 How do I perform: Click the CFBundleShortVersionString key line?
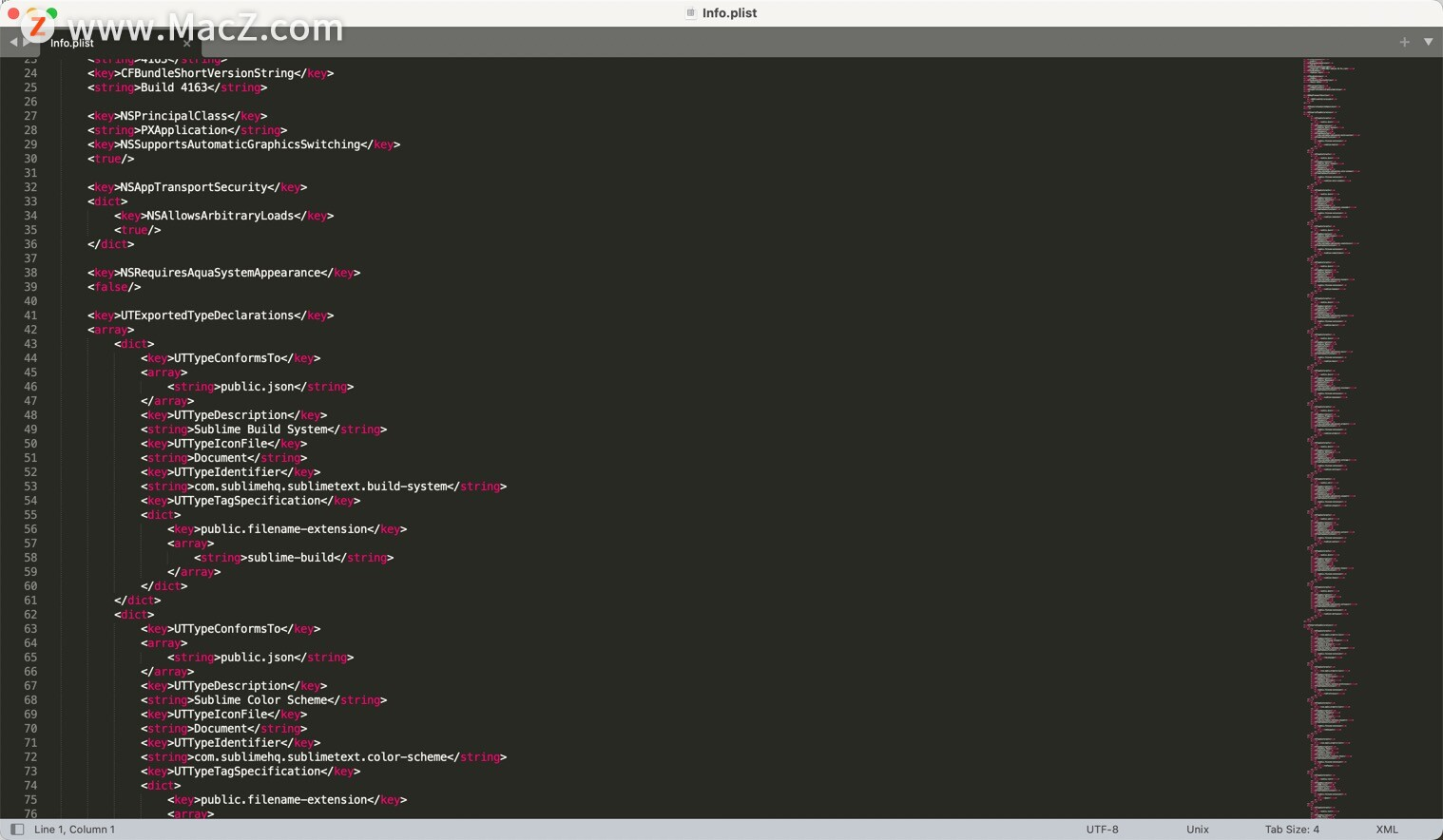pyautogui.click(x=211, y=73)
